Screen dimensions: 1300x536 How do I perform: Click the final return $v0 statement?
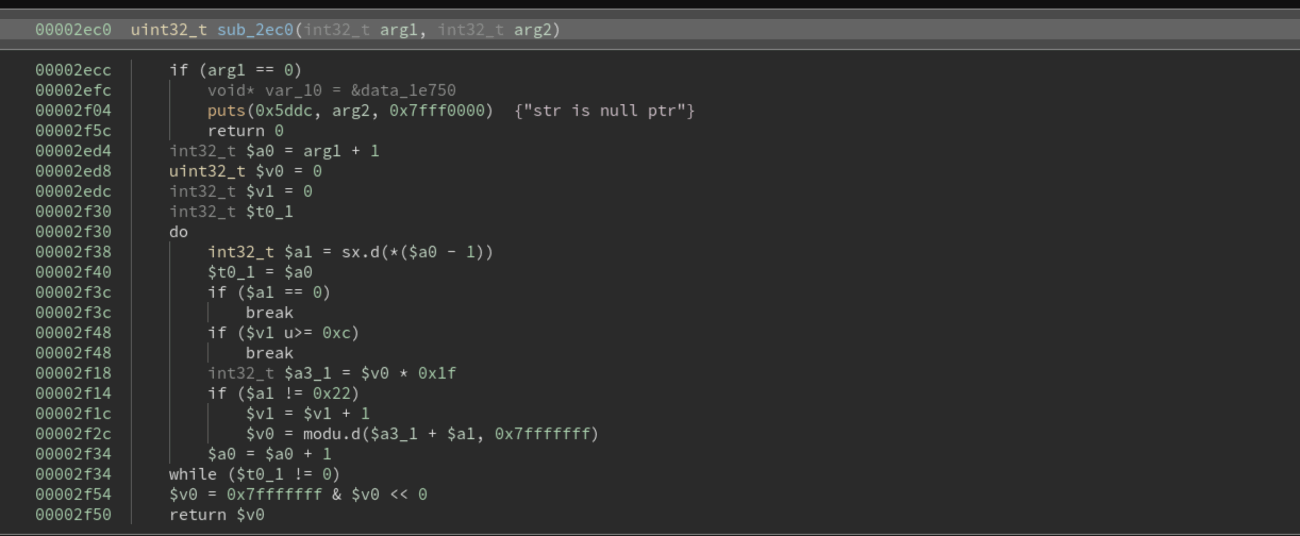pos(217,514)
